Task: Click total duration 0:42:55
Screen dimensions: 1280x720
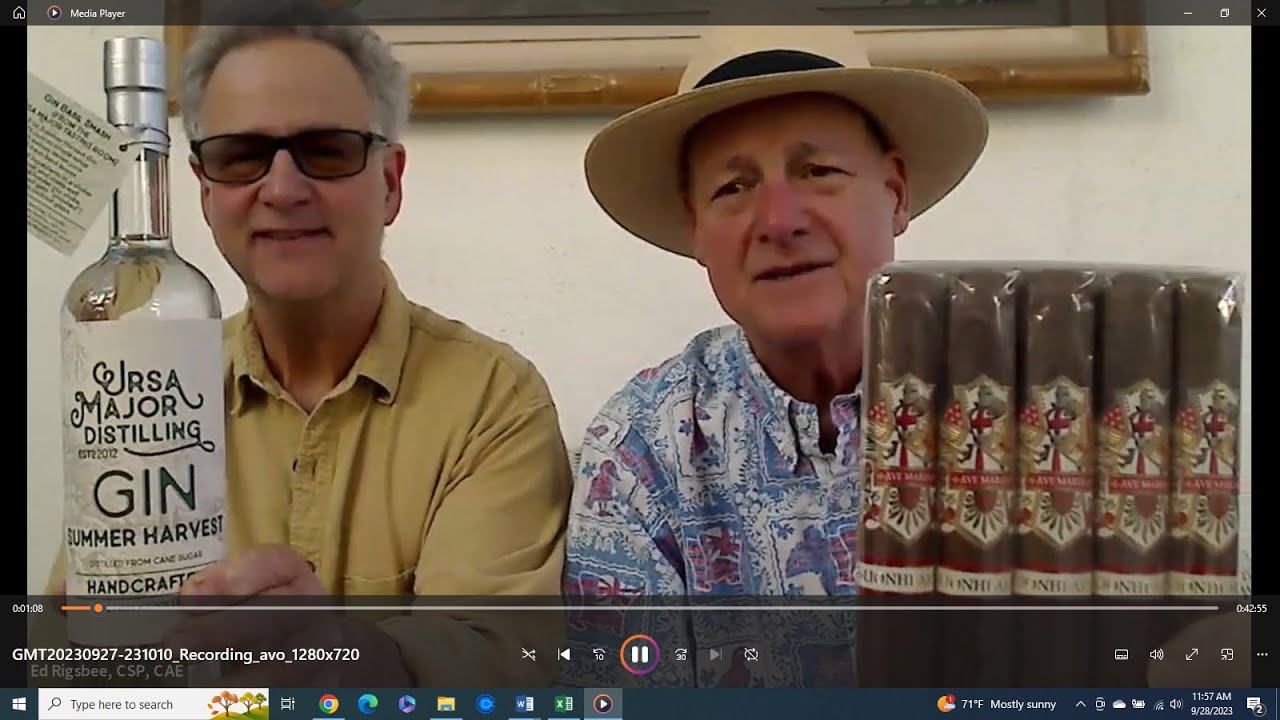Action: (x=1251, y=608)
